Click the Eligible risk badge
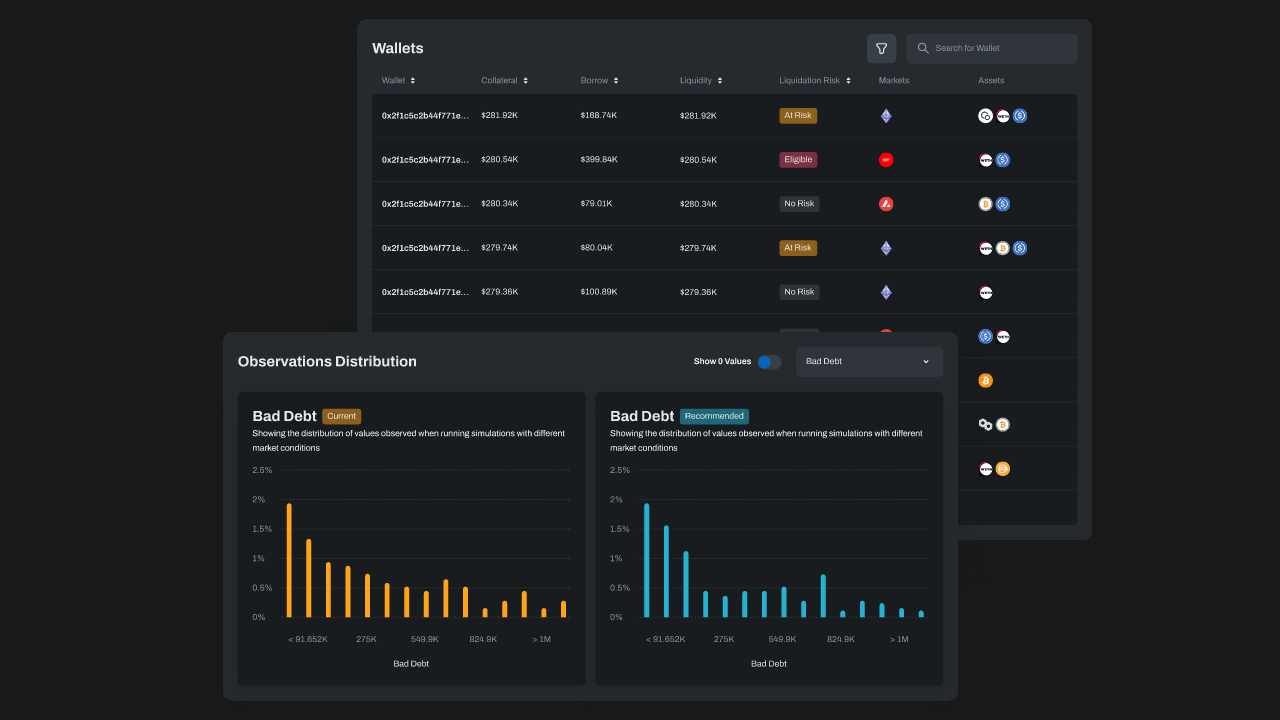The height and width of the screenshot is (720, 1280). (798, 160)
